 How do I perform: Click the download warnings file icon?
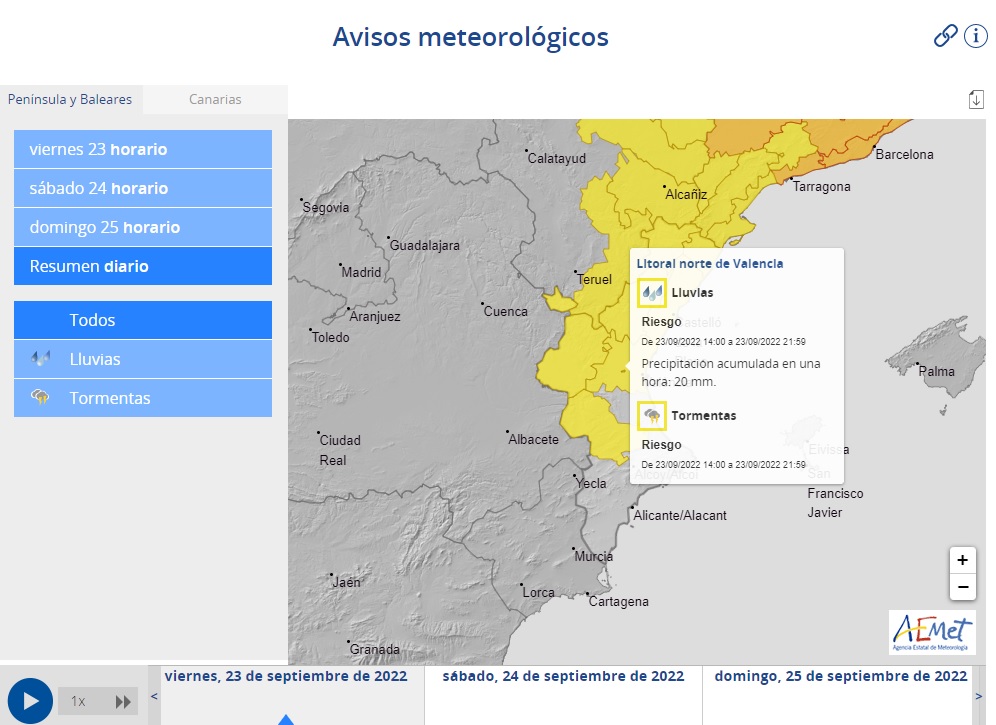tap(976, 99)
